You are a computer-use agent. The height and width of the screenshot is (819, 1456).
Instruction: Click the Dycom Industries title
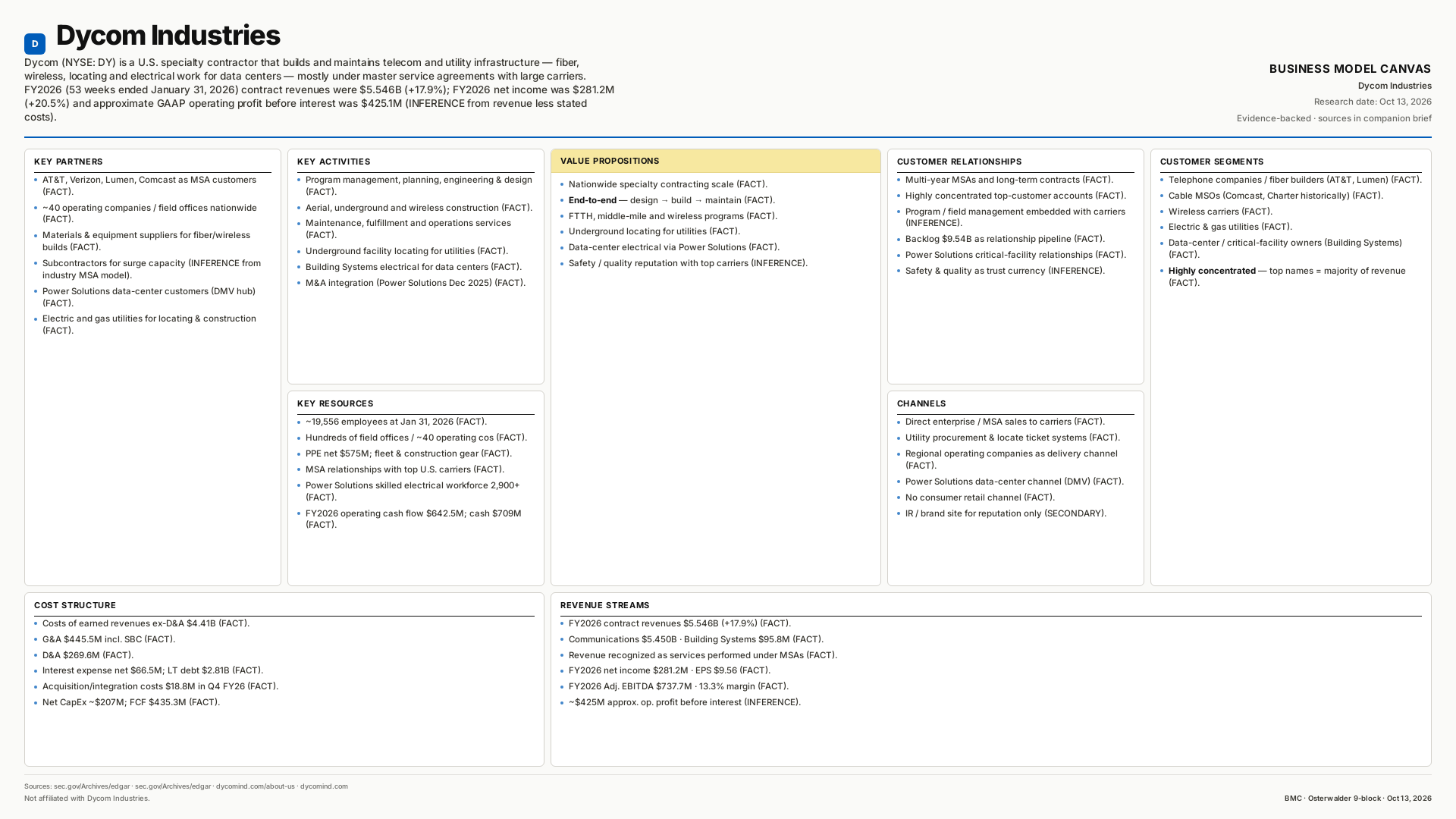tap(168, 36)
